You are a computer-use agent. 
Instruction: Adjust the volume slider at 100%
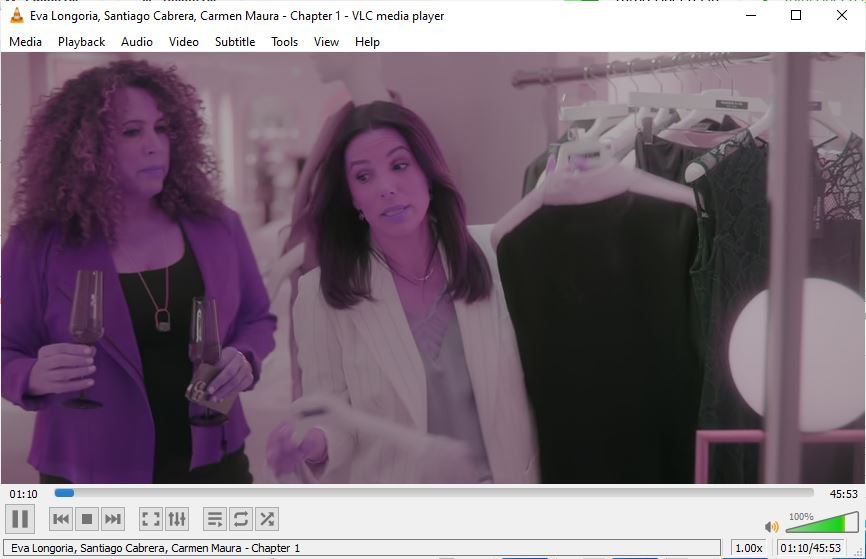(822, 522)
